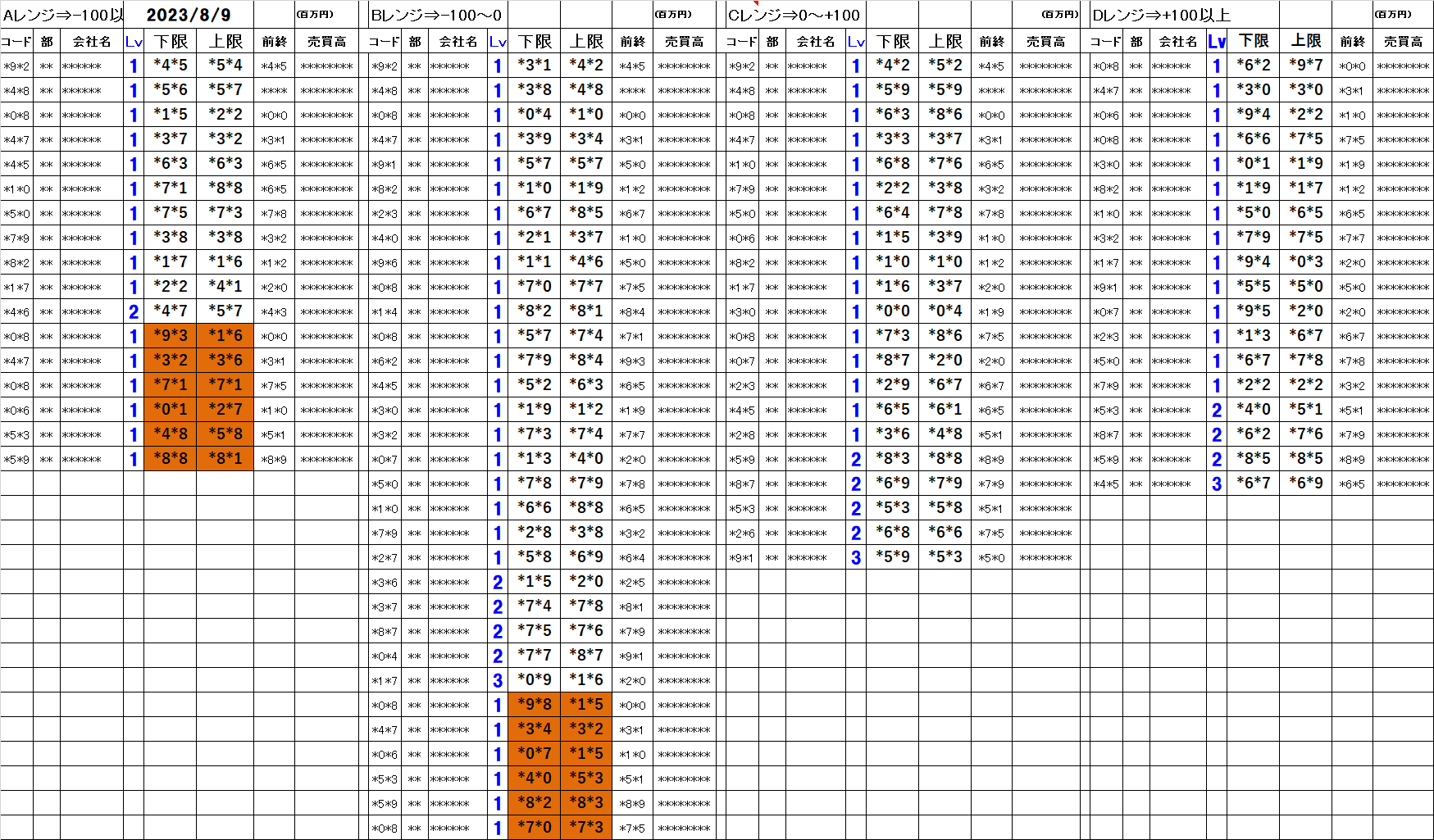Click *3*3 in C range 下限 column
The image size is (1434, 840).
point(893,139)
